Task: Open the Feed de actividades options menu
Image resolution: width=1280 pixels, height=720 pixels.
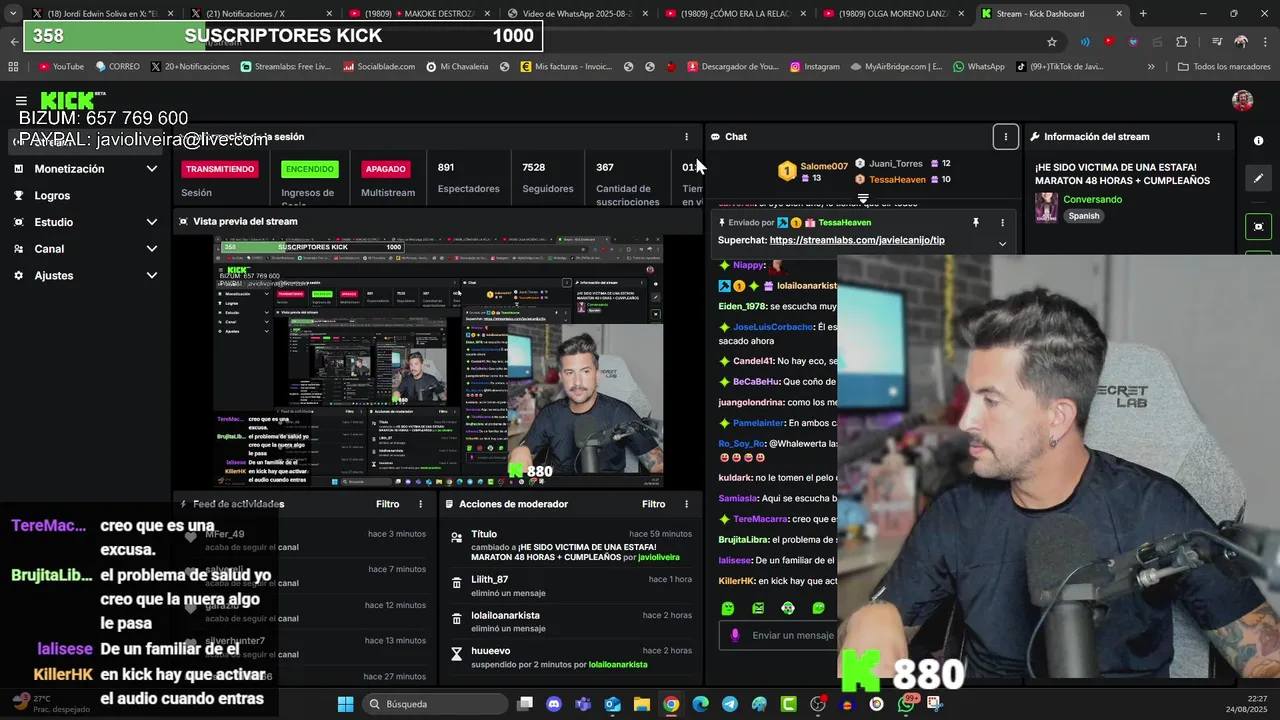Action: (420, 504)
